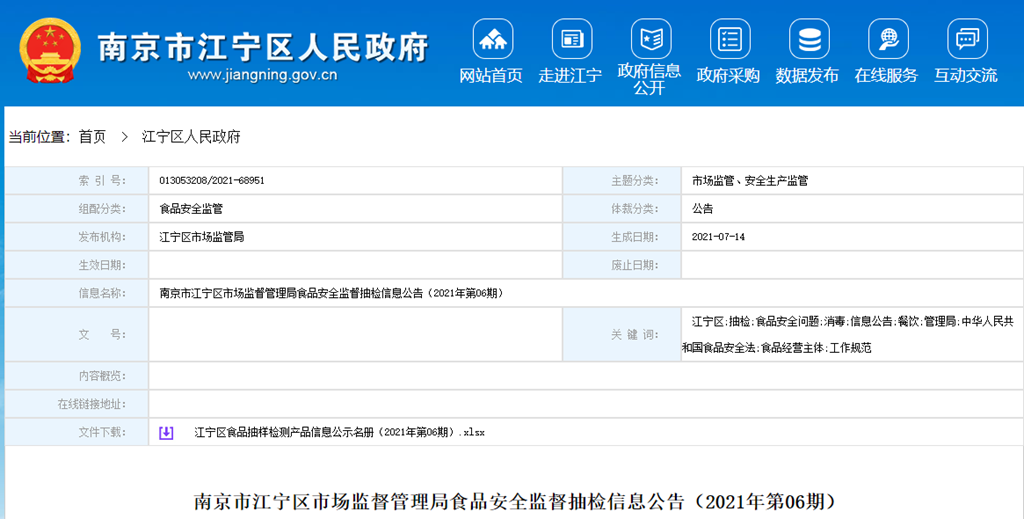Click the purple file download icon

point(166,432)
